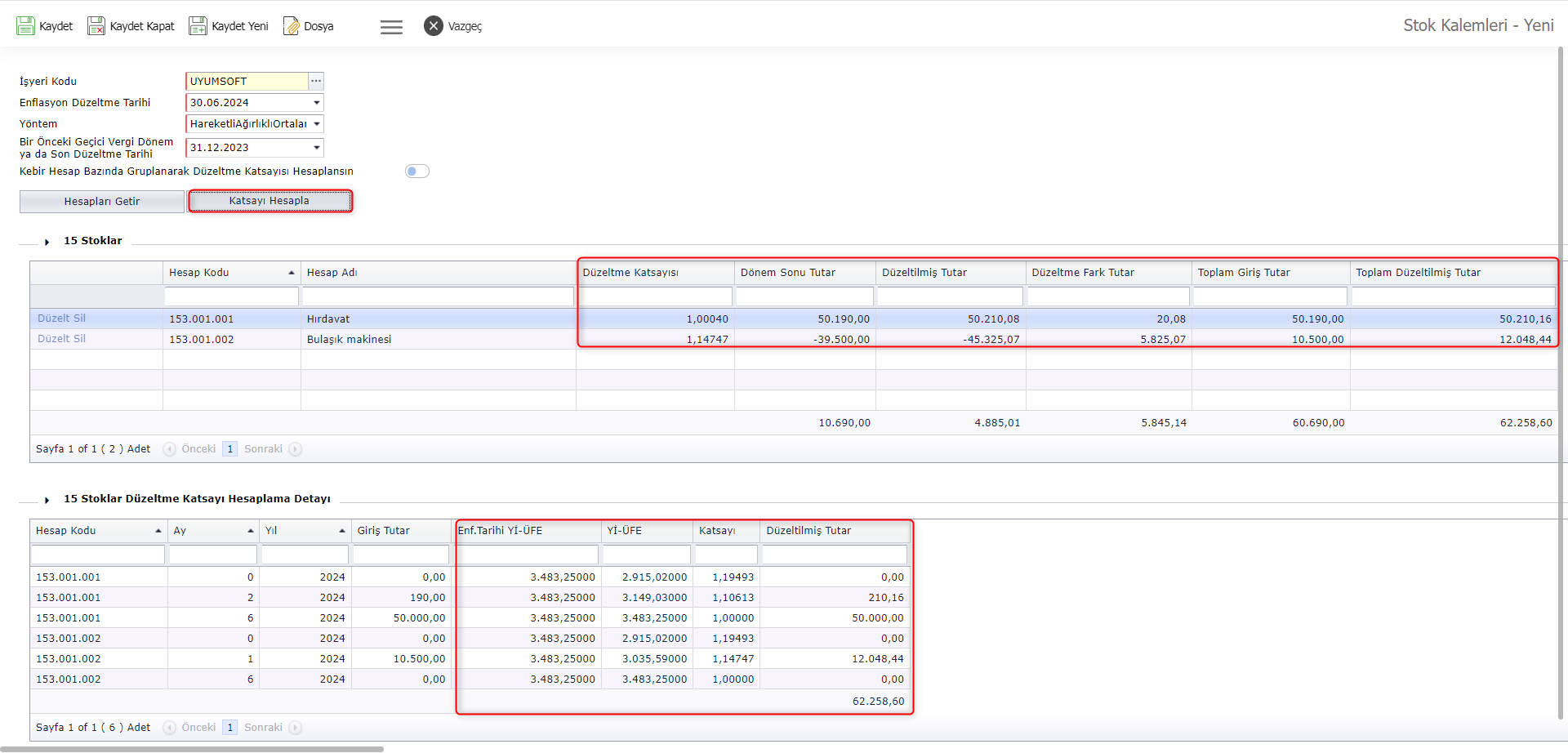Open İşyeri Kodu lookup ellipsis button

(316, 81)
